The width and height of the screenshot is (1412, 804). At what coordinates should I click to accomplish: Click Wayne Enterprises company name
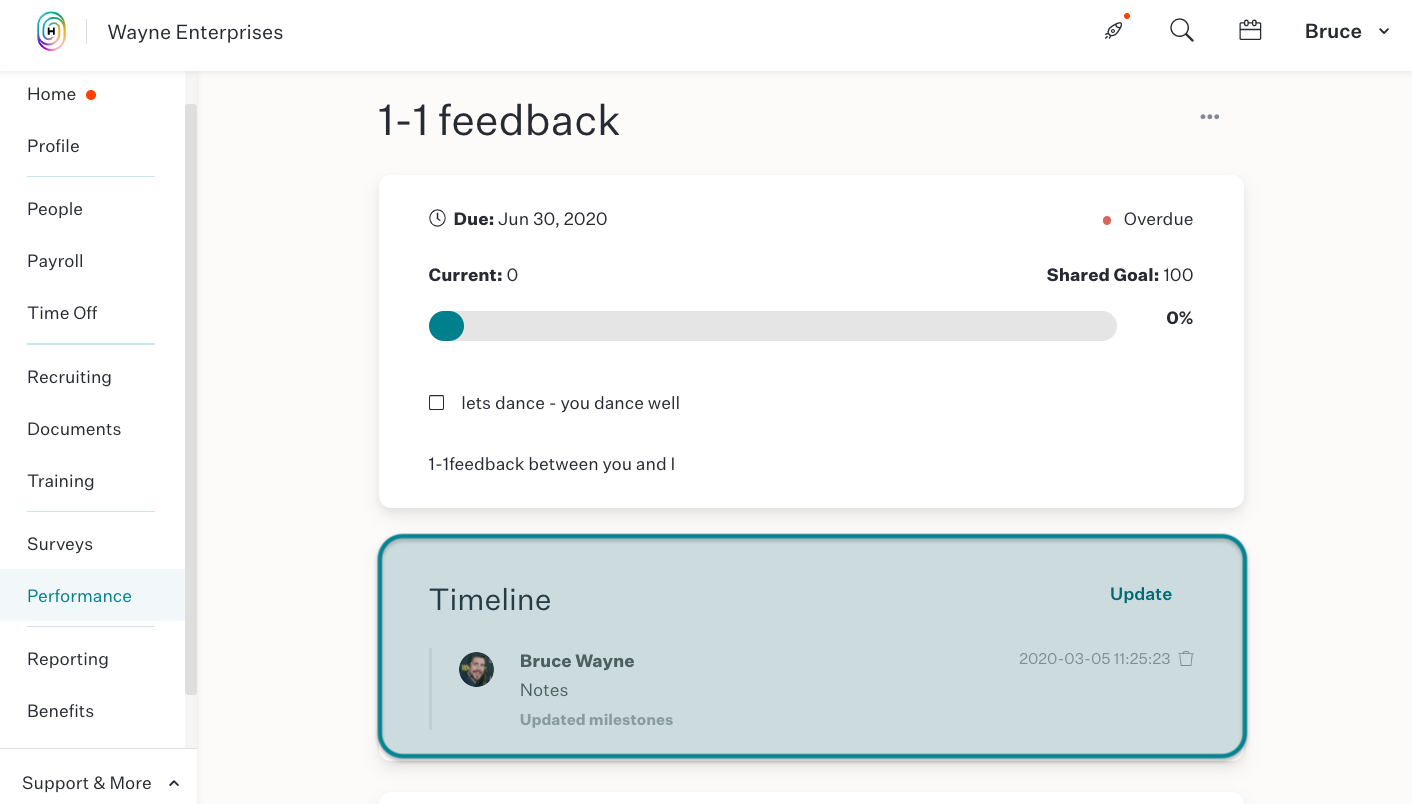tap(195, 32)
